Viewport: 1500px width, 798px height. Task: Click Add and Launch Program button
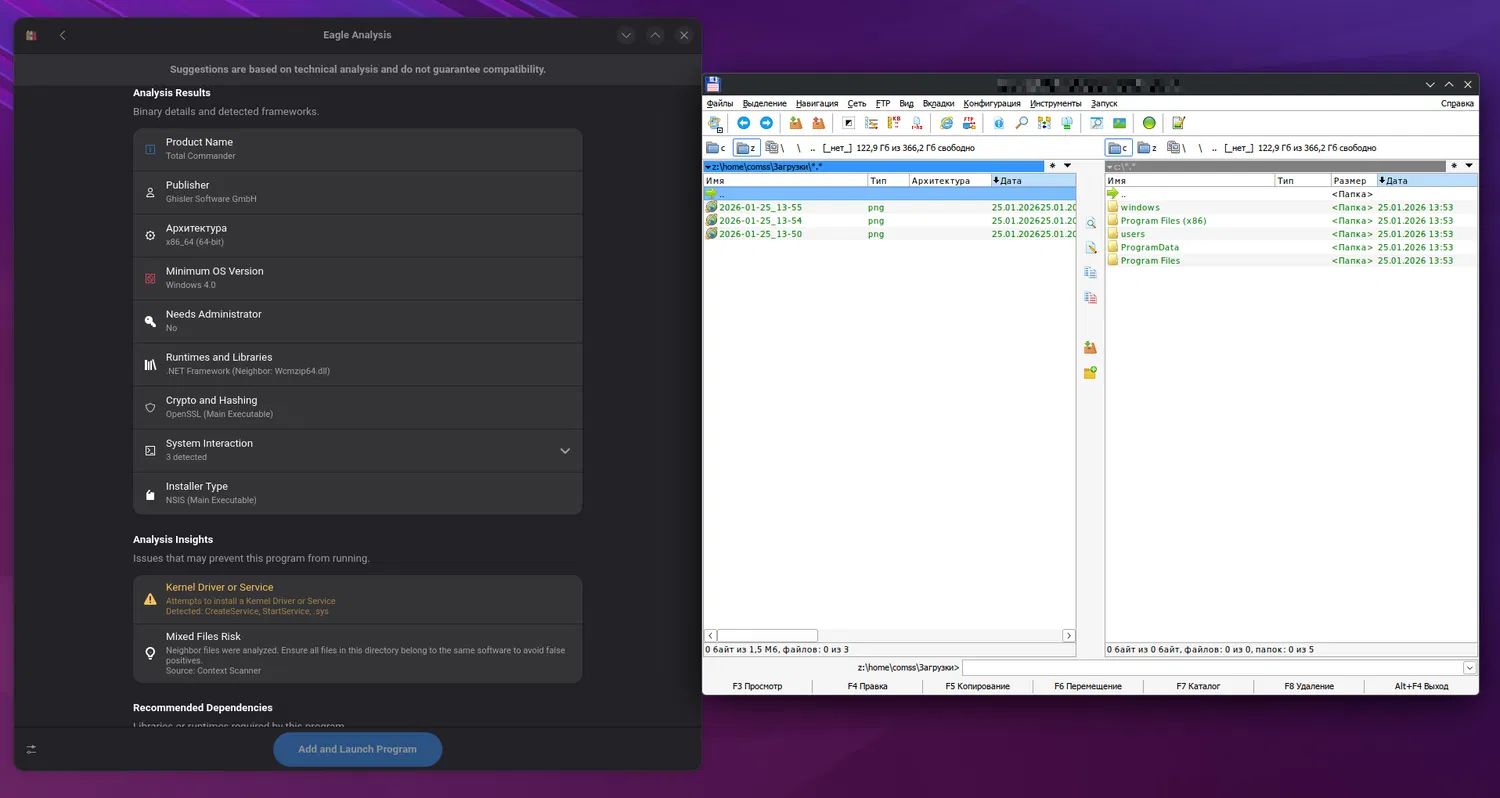click(x=358, y=749)
